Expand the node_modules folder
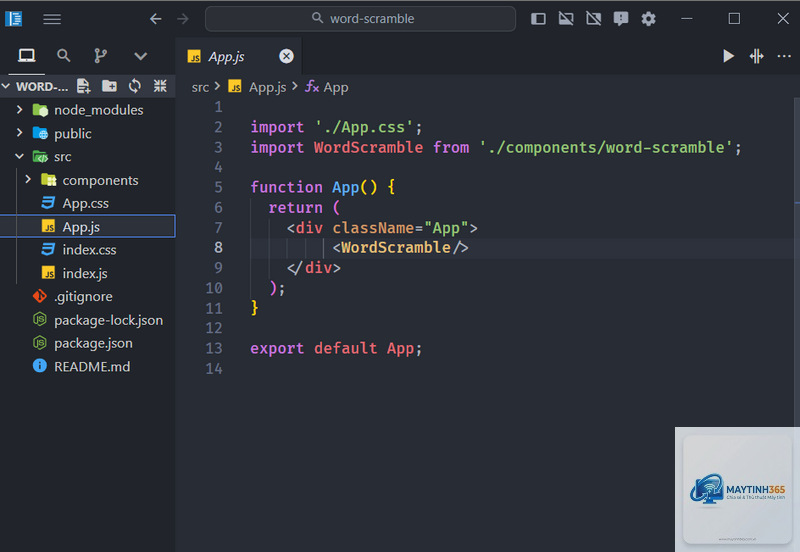Screen dimensions: 800x552 click(x=19, y=110)
